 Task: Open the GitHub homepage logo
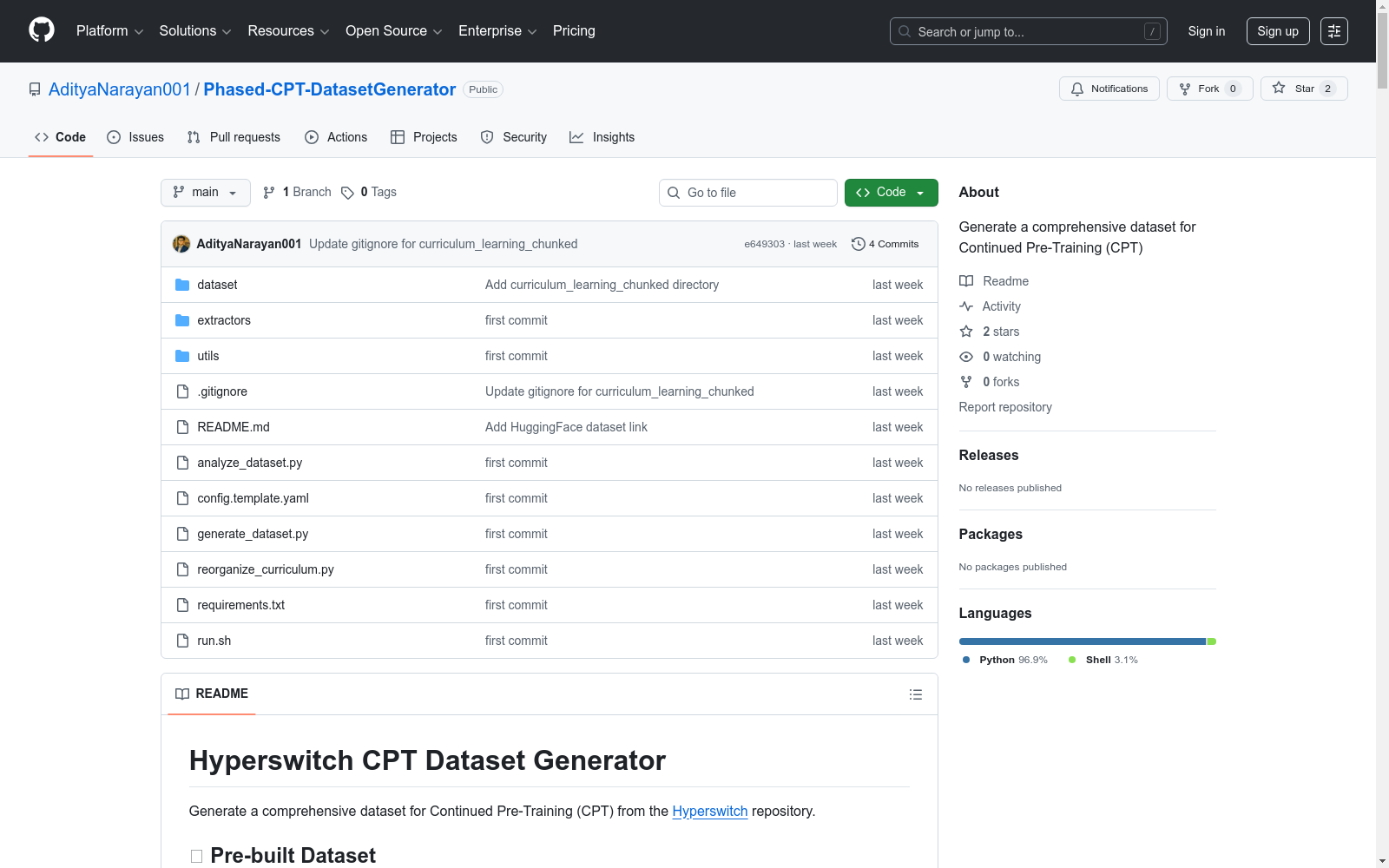tap(42, 30)
